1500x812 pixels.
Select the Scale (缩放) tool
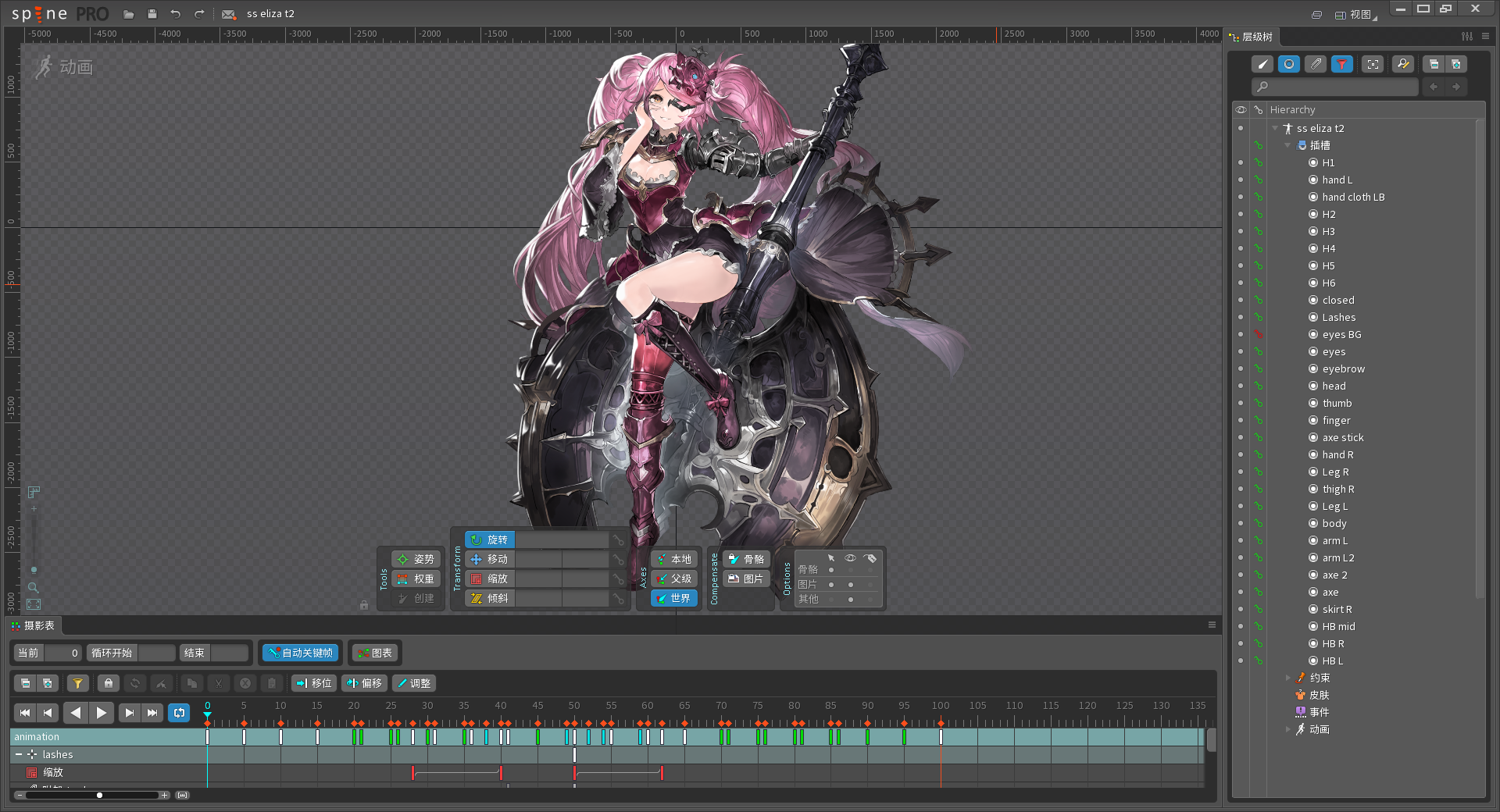point(490,579)
